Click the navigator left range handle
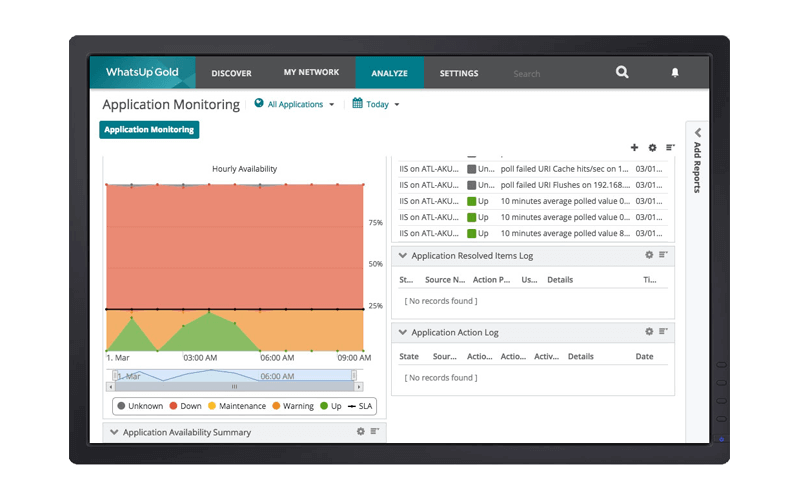The image size is (800, 500). pyautogui.click(x=115, y=376)
